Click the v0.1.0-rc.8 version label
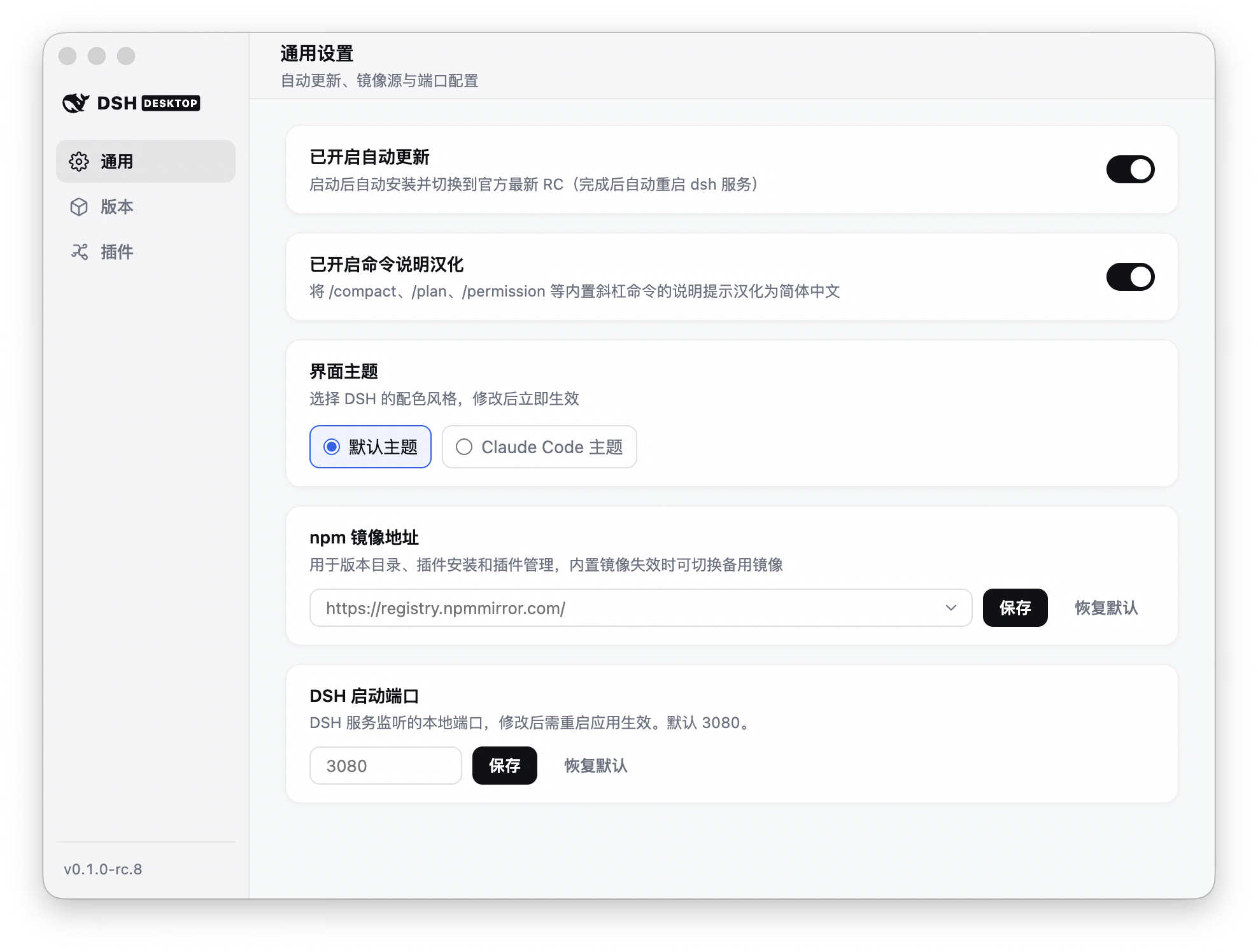 [x=103, y=869]
